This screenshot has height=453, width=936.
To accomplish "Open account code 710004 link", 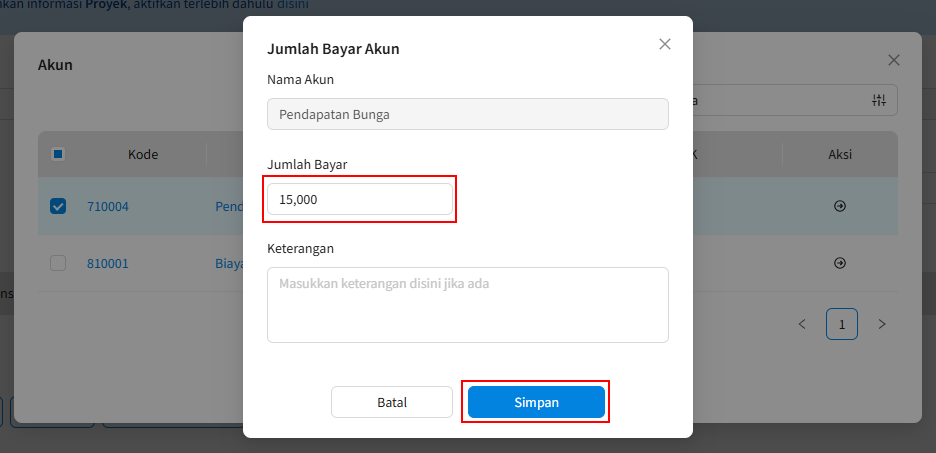I will click(108, 206).
